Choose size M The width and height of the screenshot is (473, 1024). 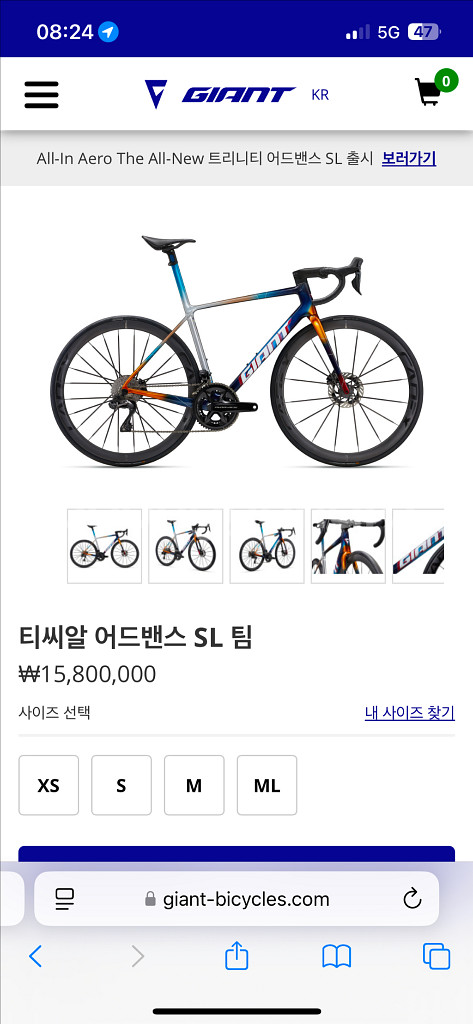pos(194,785)
